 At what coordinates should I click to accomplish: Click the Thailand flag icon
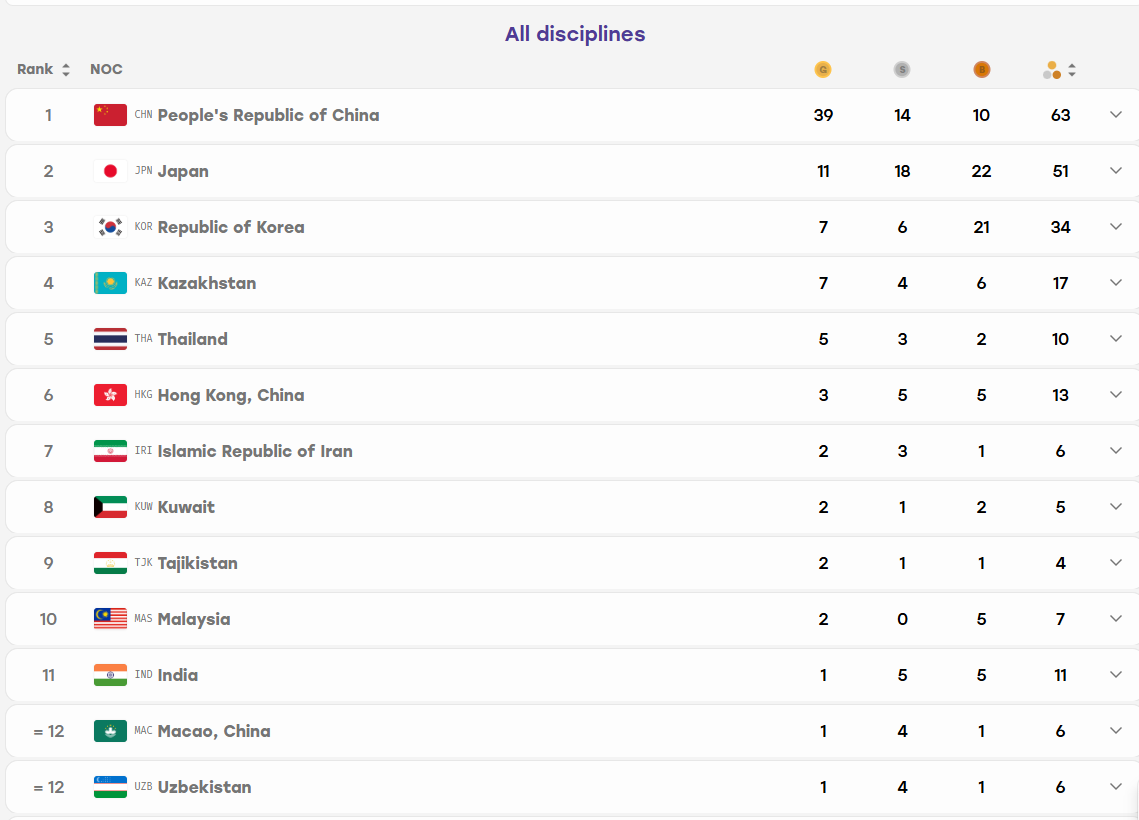[x=110, y=338]
